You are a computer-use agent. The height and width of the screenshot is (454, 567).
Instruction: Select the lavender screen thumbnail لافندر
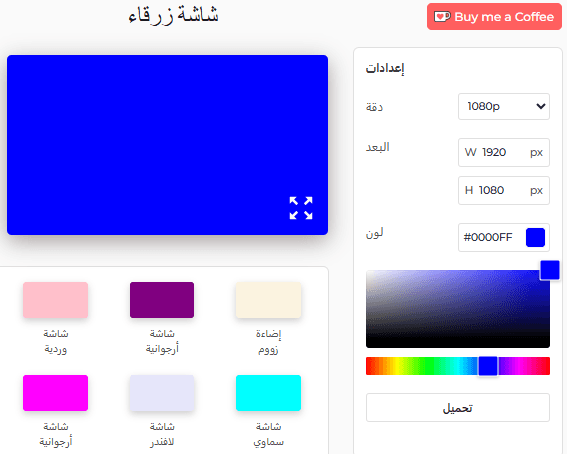pyautogui.click(x=162, y=393)
